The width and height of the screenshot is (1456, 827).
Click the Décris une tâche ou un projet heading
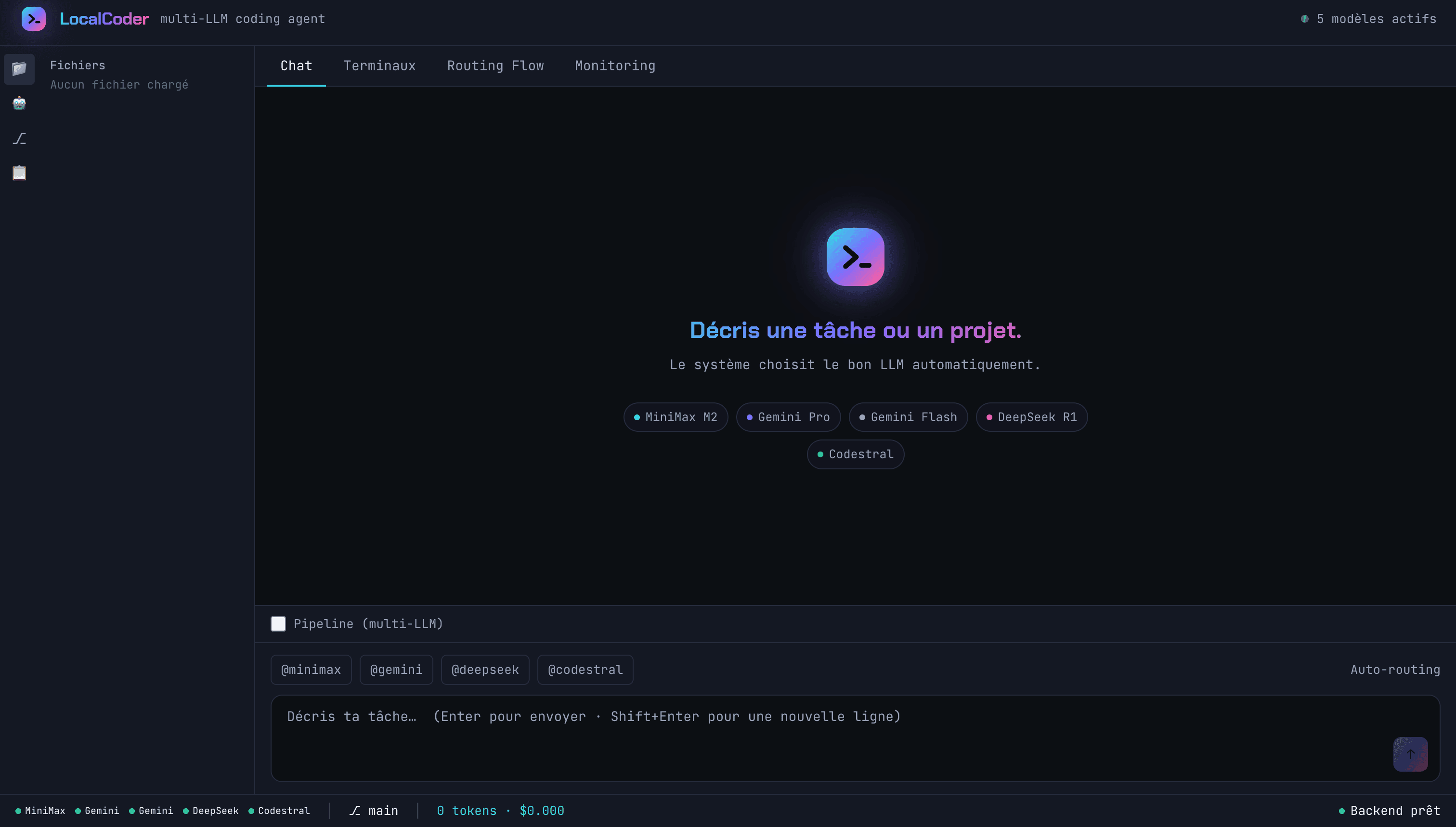point(856,330)
